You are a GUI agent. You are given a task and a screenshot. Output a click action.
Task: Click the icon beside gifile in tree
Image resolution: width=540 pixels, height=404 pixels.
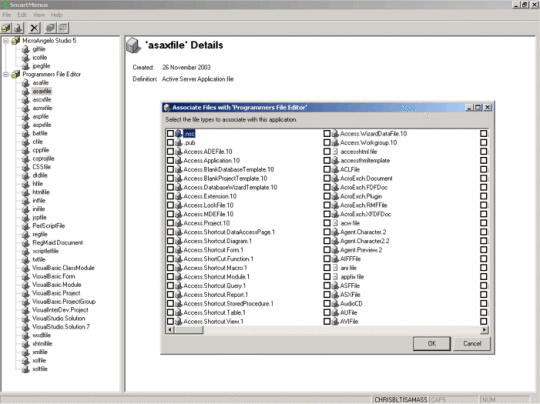point(25,49)
